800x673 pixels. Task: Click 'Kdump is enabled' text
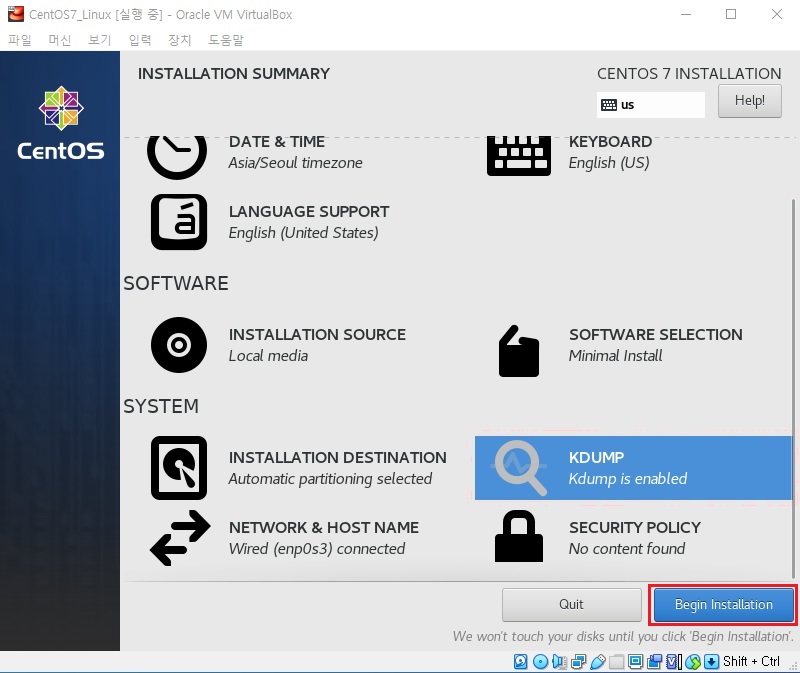coord(628,479)
